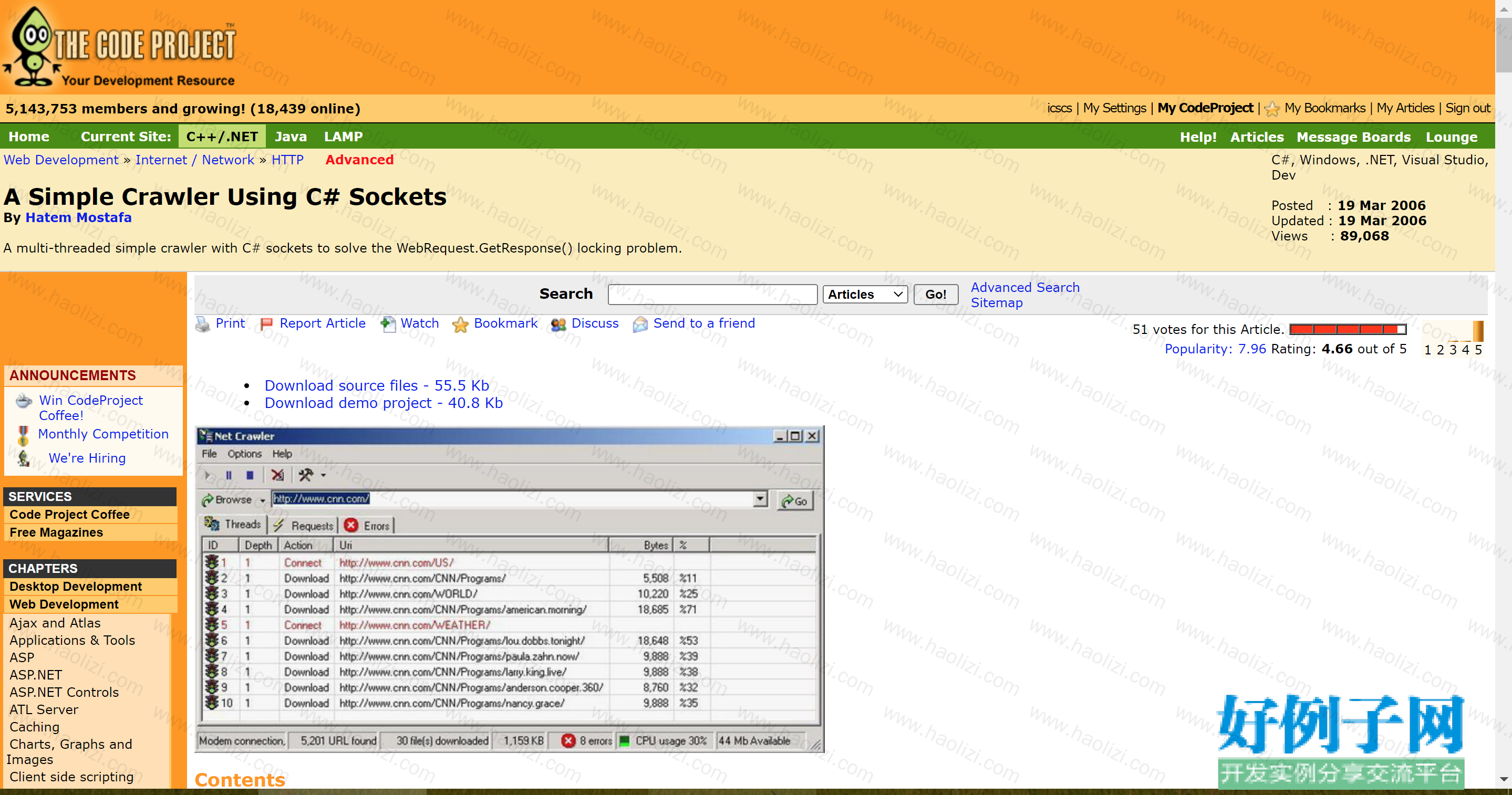Open the Win CodeProject Coffee! announcement
The width and height of the screenshot is (1512, 795).
(90, 408)
